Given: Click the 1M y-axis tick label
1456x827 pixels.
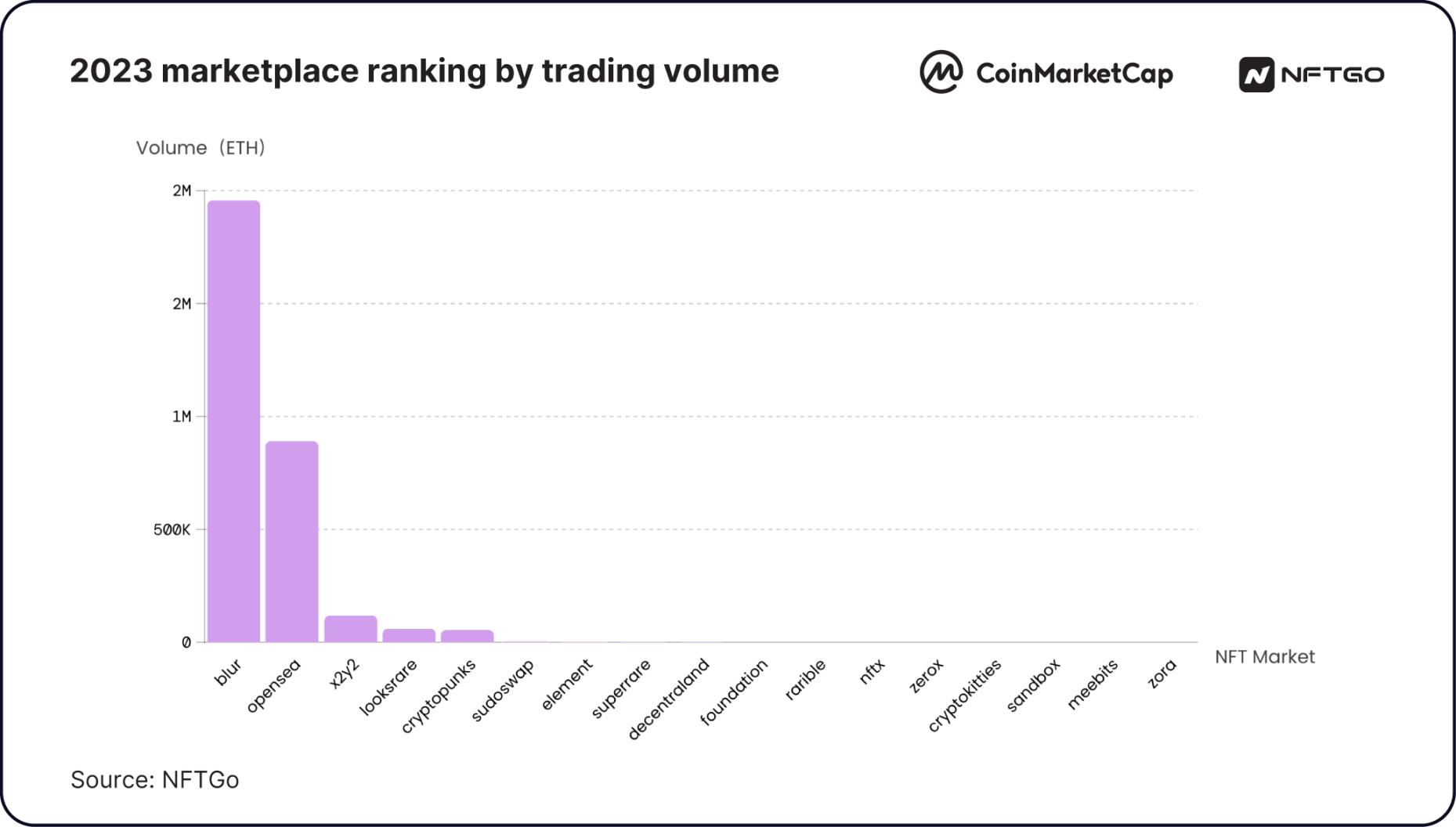Looking at the screenshot, I should pyautogui.click(x=182, y=417).
